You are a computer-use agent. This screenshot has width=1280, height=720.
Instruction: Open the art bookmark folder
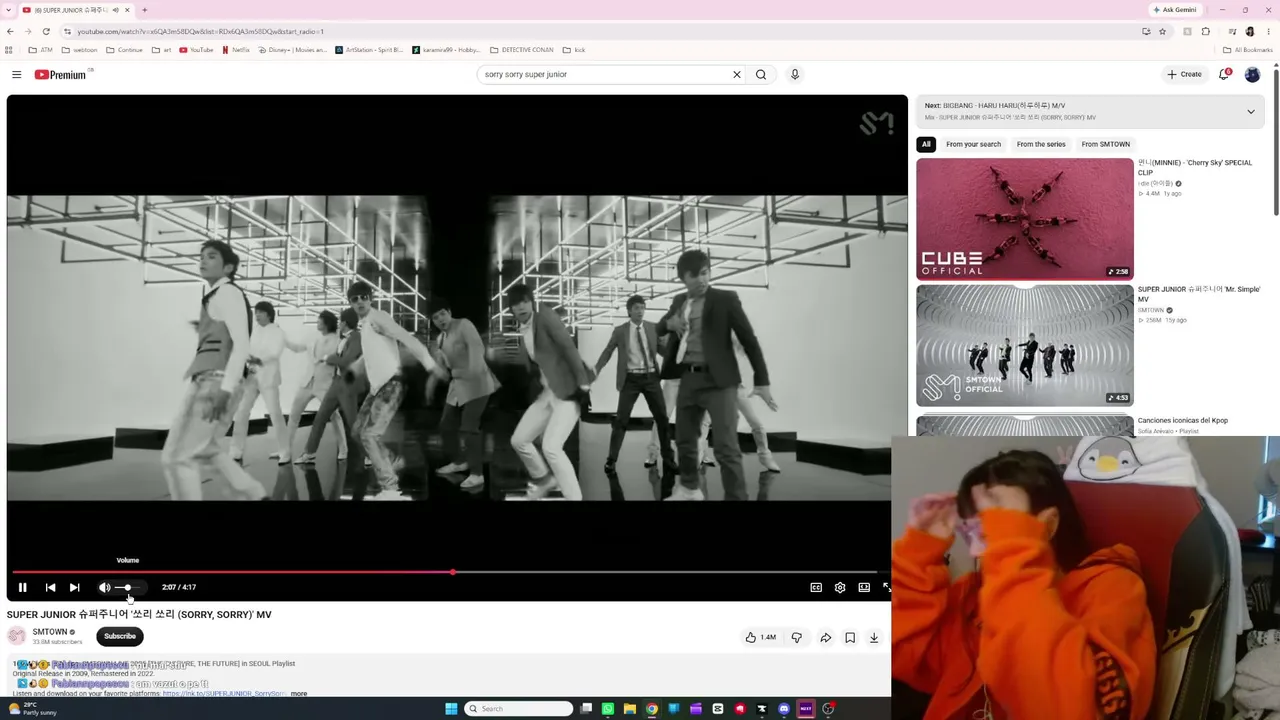(161, 50)
